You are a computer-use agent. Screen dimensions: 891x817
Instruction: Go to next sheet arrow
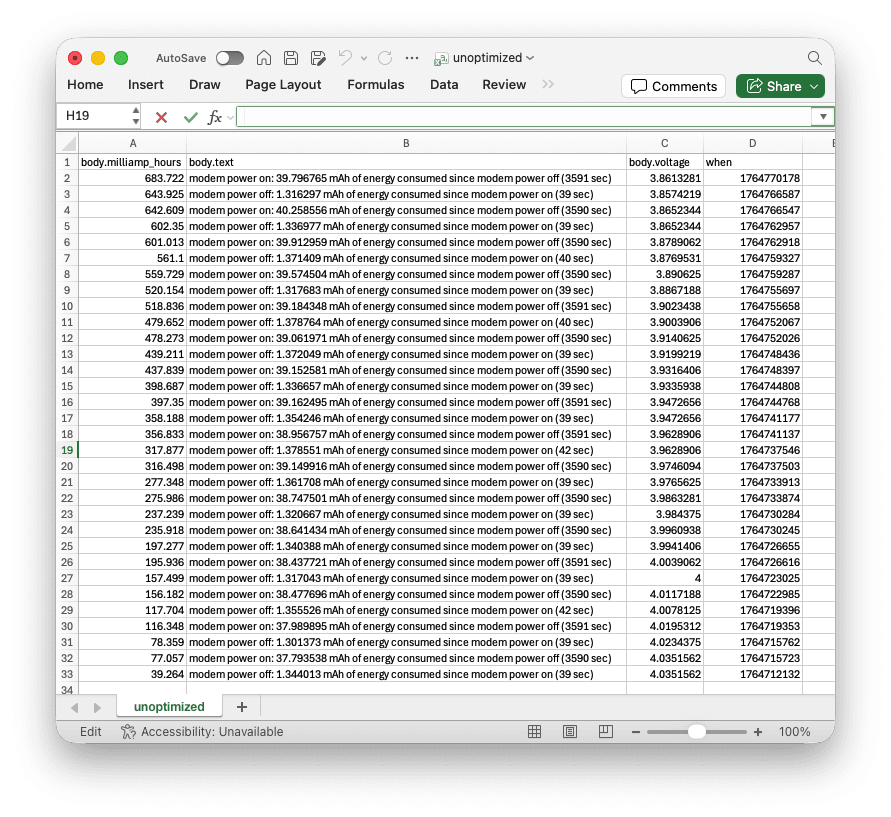coord(97,707)
